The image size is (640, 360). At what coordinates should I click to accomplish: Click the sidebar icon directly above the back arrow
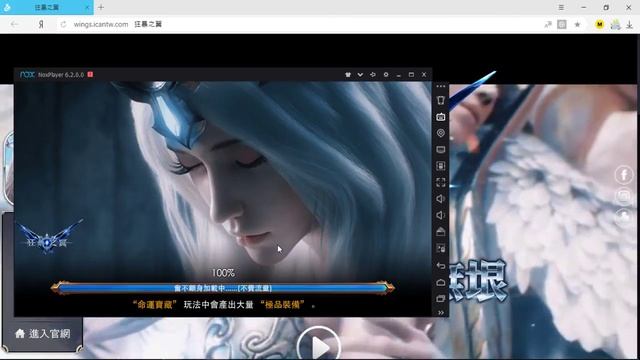pos(440,248)
